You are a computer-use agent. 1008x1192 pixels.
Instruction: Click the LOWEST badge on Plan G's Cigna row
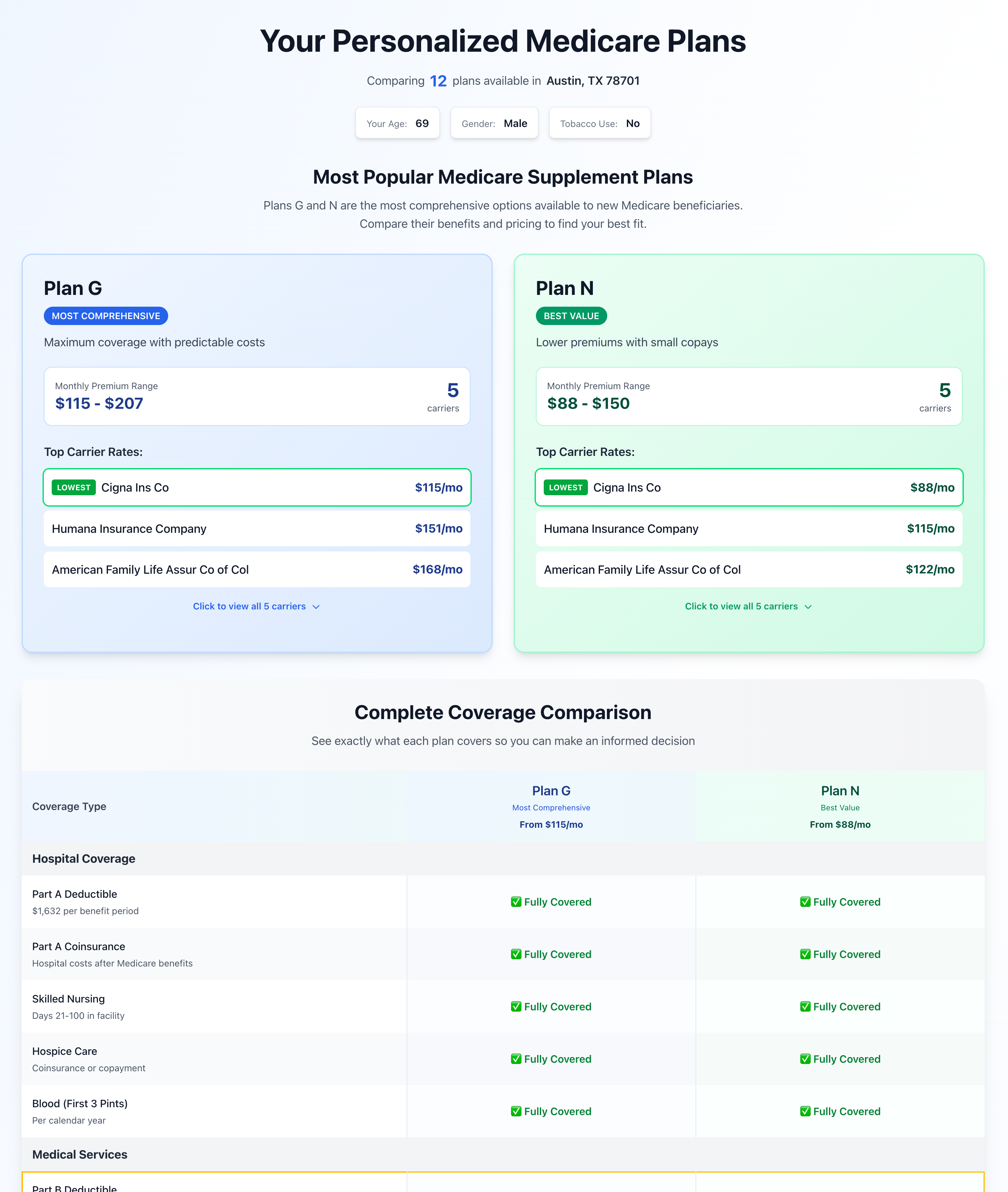[x=73, y=487]
